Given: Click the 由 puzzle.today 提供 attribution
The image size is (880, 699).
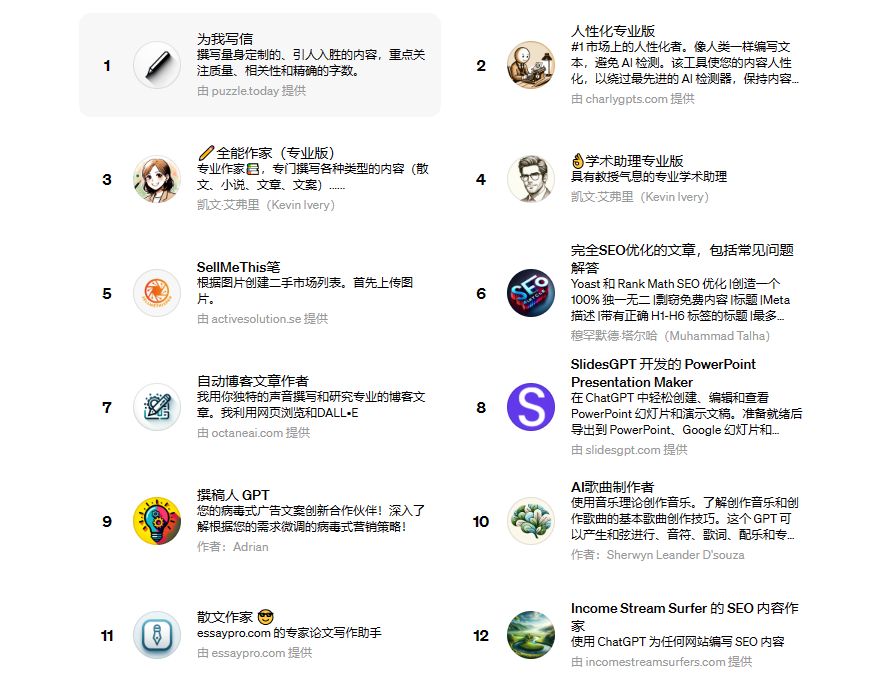Looking at the screenshot, I should pyautogui.click(x=251, y=91).
